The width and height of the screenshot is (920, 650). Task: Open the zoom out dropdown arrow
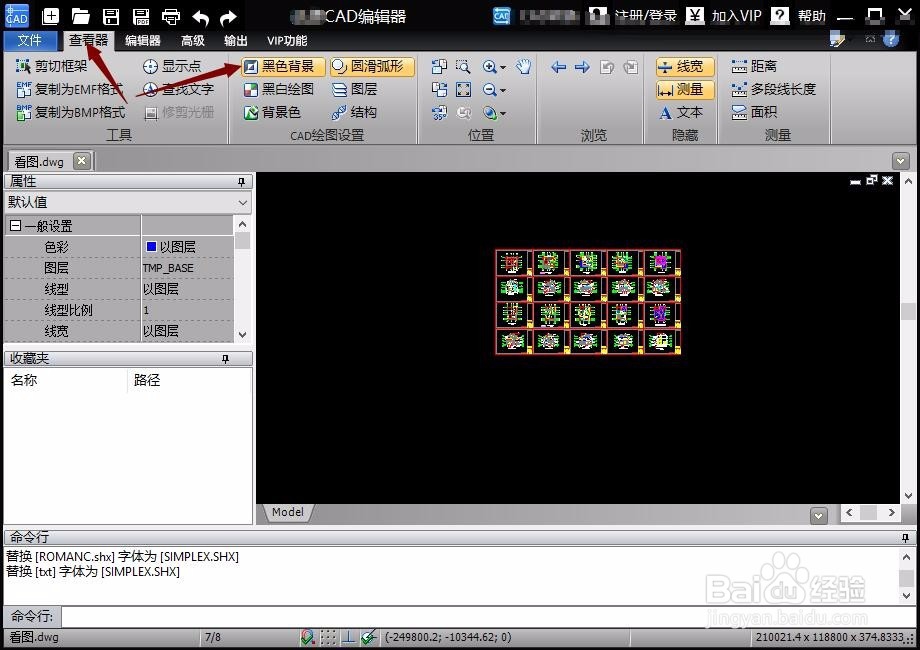pos(503,90)
